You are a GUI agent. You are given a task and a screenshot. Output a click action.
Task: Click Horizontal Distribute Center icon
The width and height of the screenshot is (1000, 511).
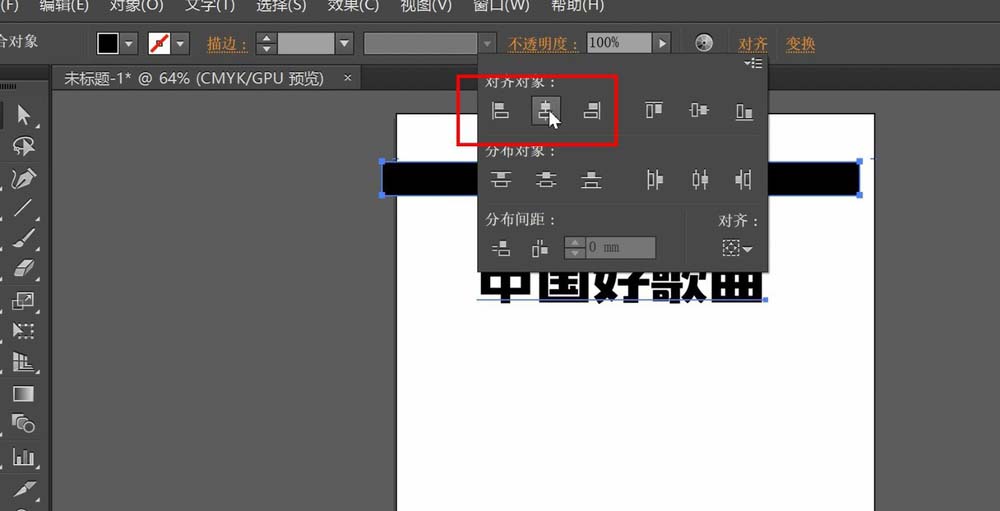700,181
